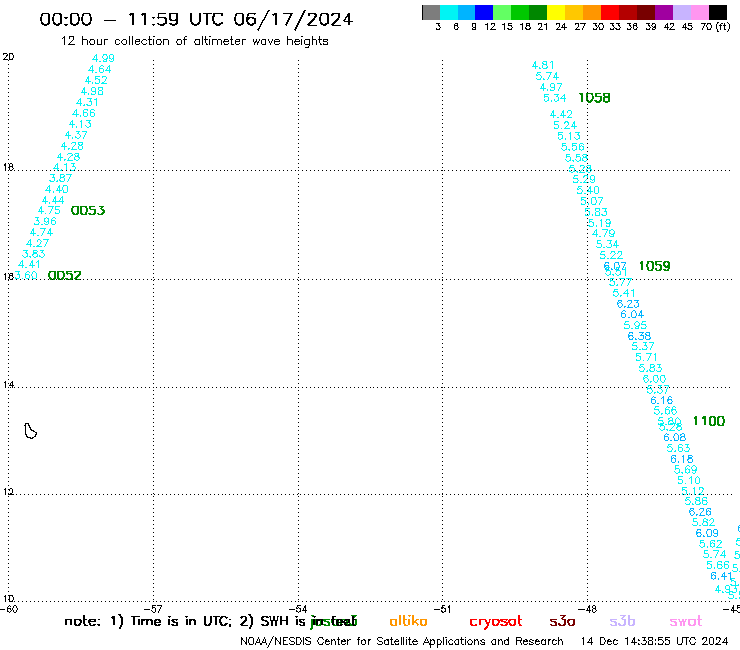Choose the purple swatch in the color scale

pyautogui.click(x=664, y=12)
